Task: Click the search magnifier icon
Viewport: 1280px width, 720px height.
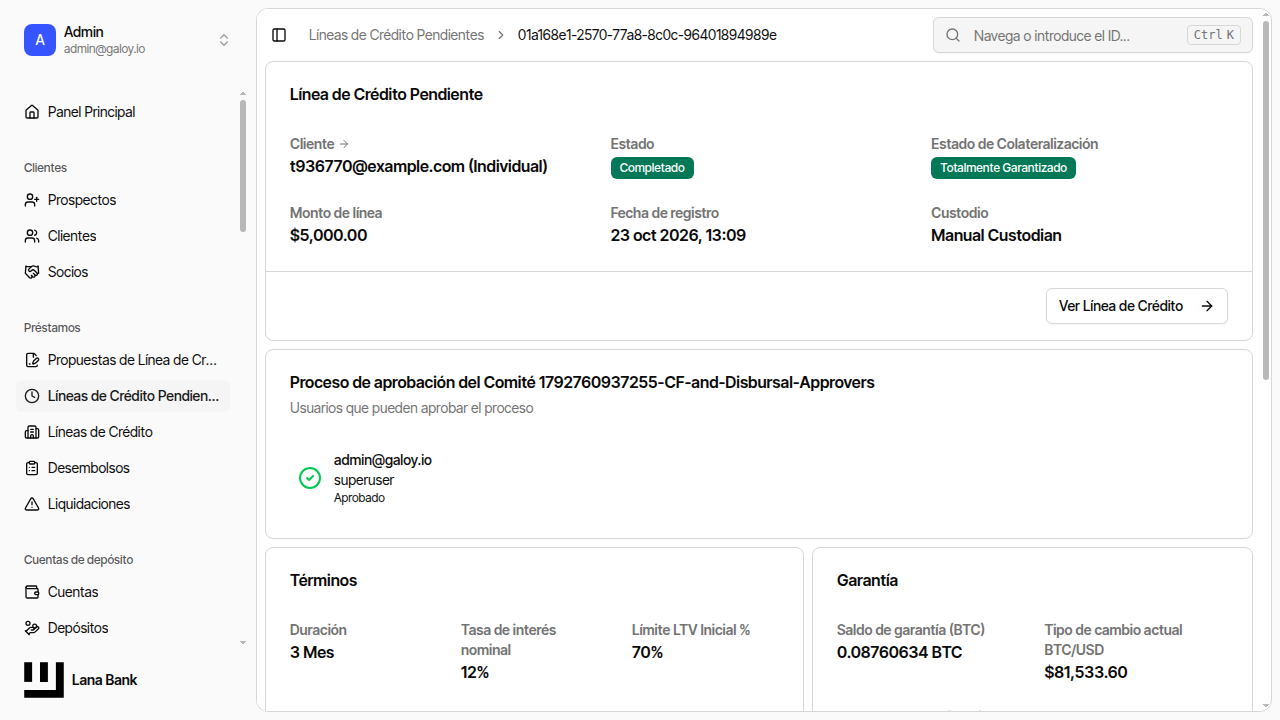Action: click(954, 35)
